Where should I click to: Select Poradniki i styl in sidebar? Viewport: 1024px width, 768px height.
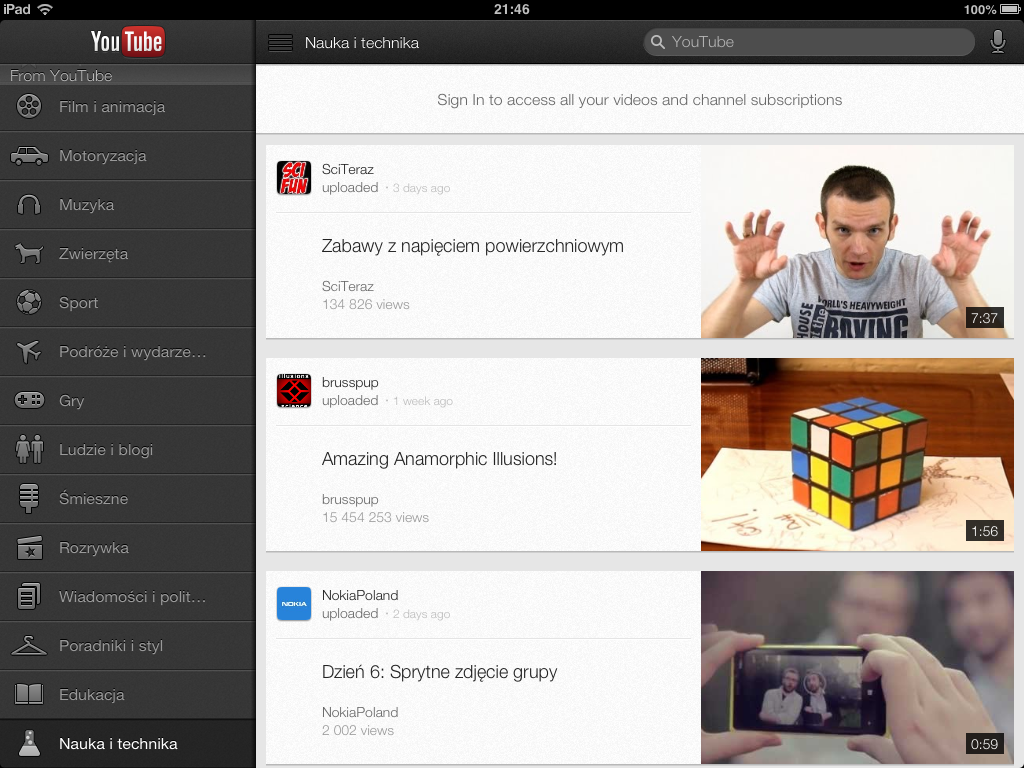(x=111, y=646)
